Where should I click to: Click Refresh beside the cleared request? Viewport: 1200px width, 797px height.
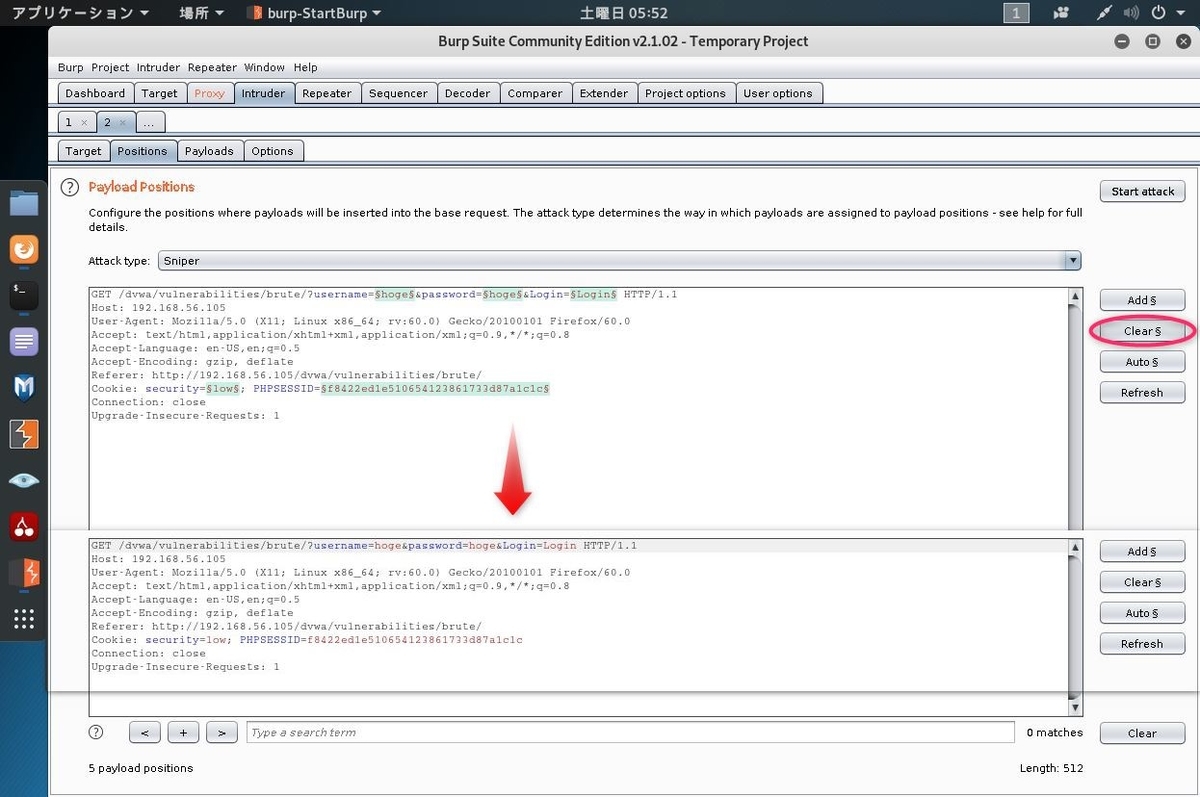click(x=1142, y=644)
